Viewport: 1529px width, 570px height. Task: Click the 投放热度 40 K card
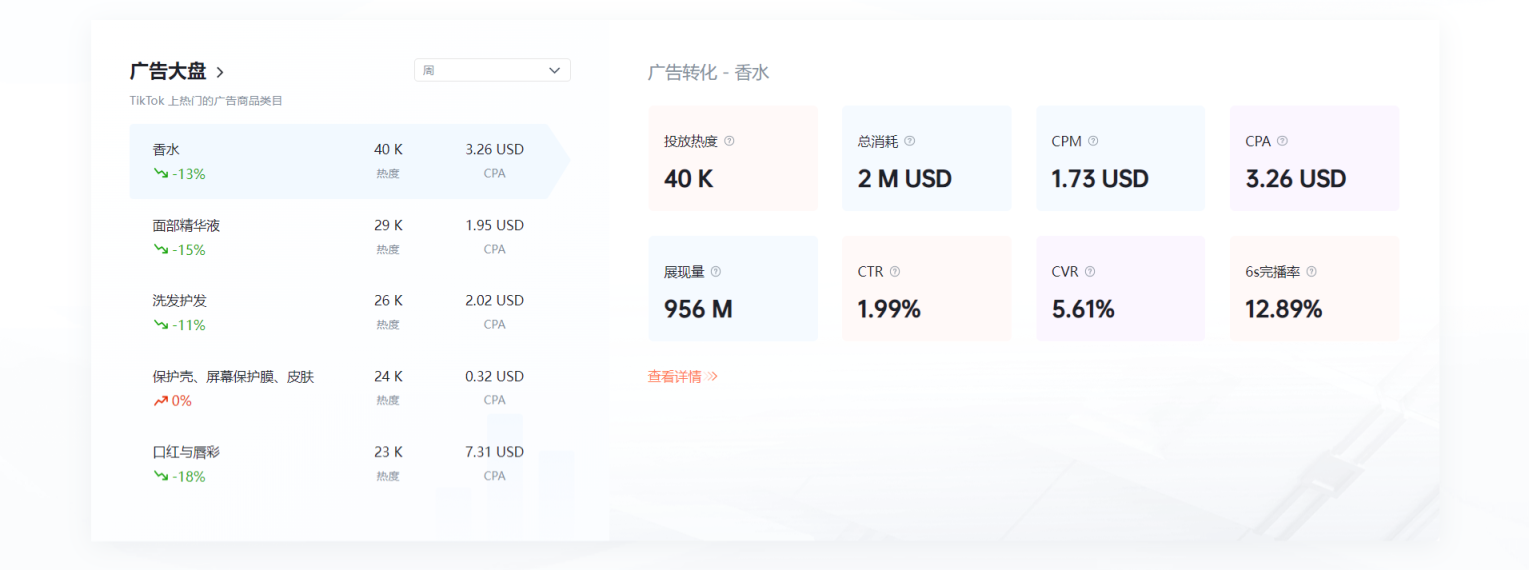pos(733,159)
